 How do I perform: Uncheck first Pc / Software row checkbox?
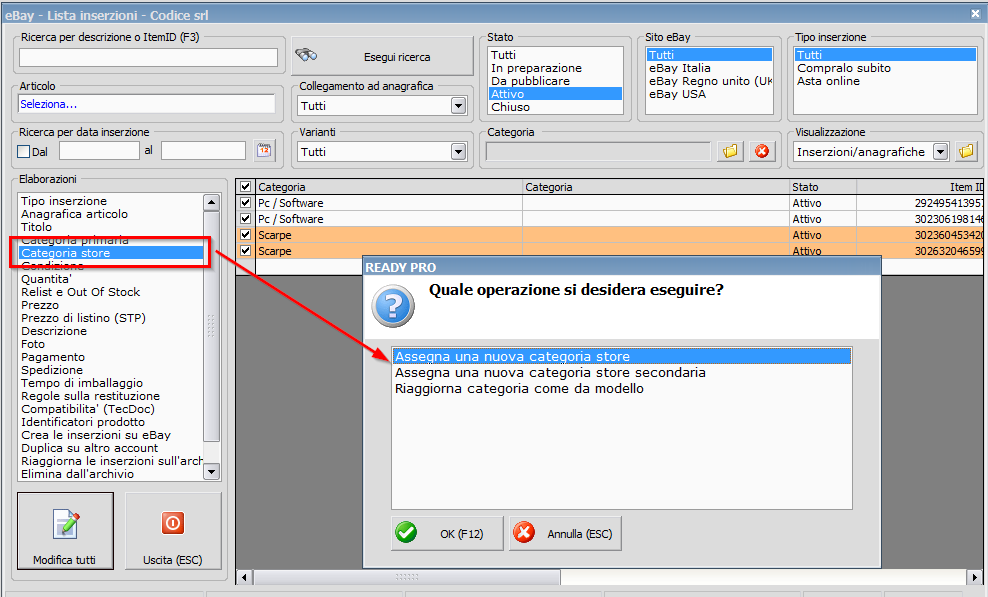[246, 203]
